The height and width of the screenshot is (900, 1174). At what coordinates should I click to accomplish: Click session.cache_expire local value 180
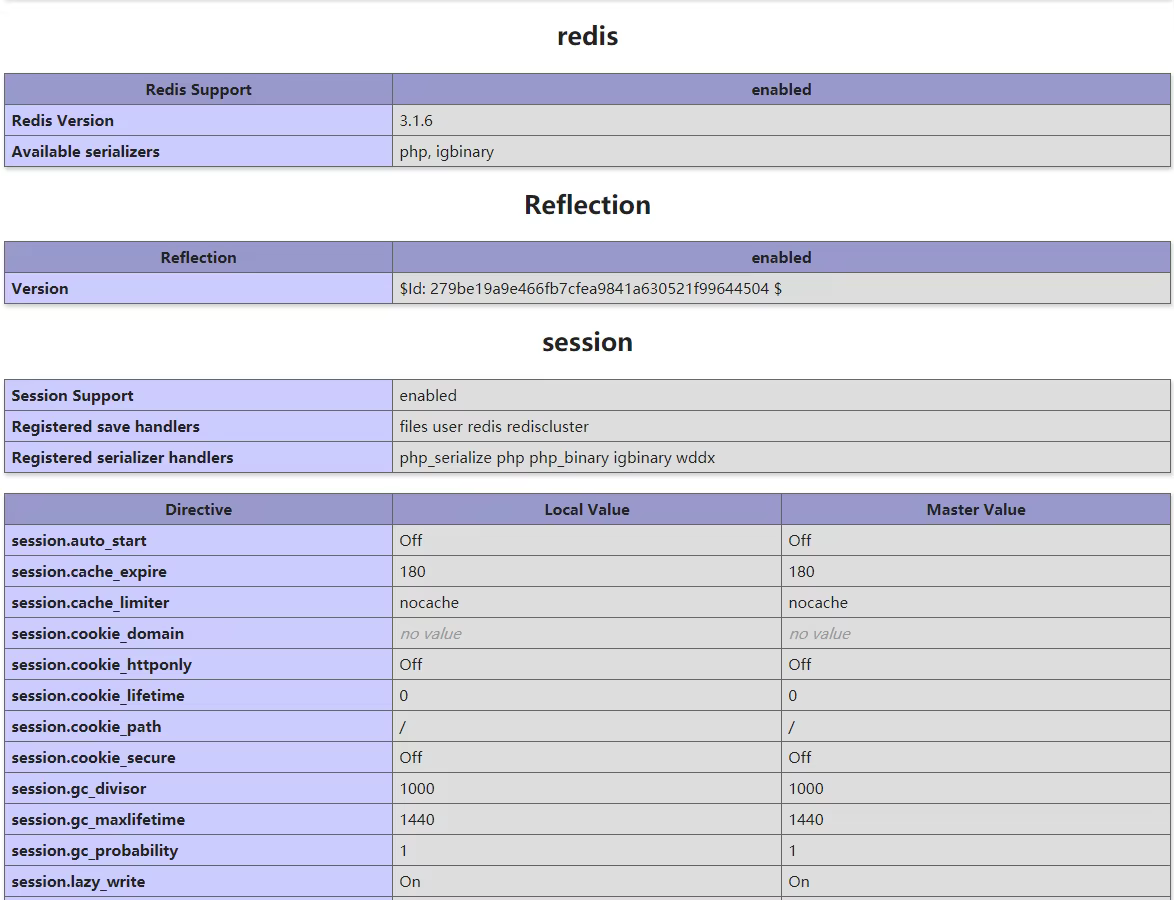tap(412, 572)
